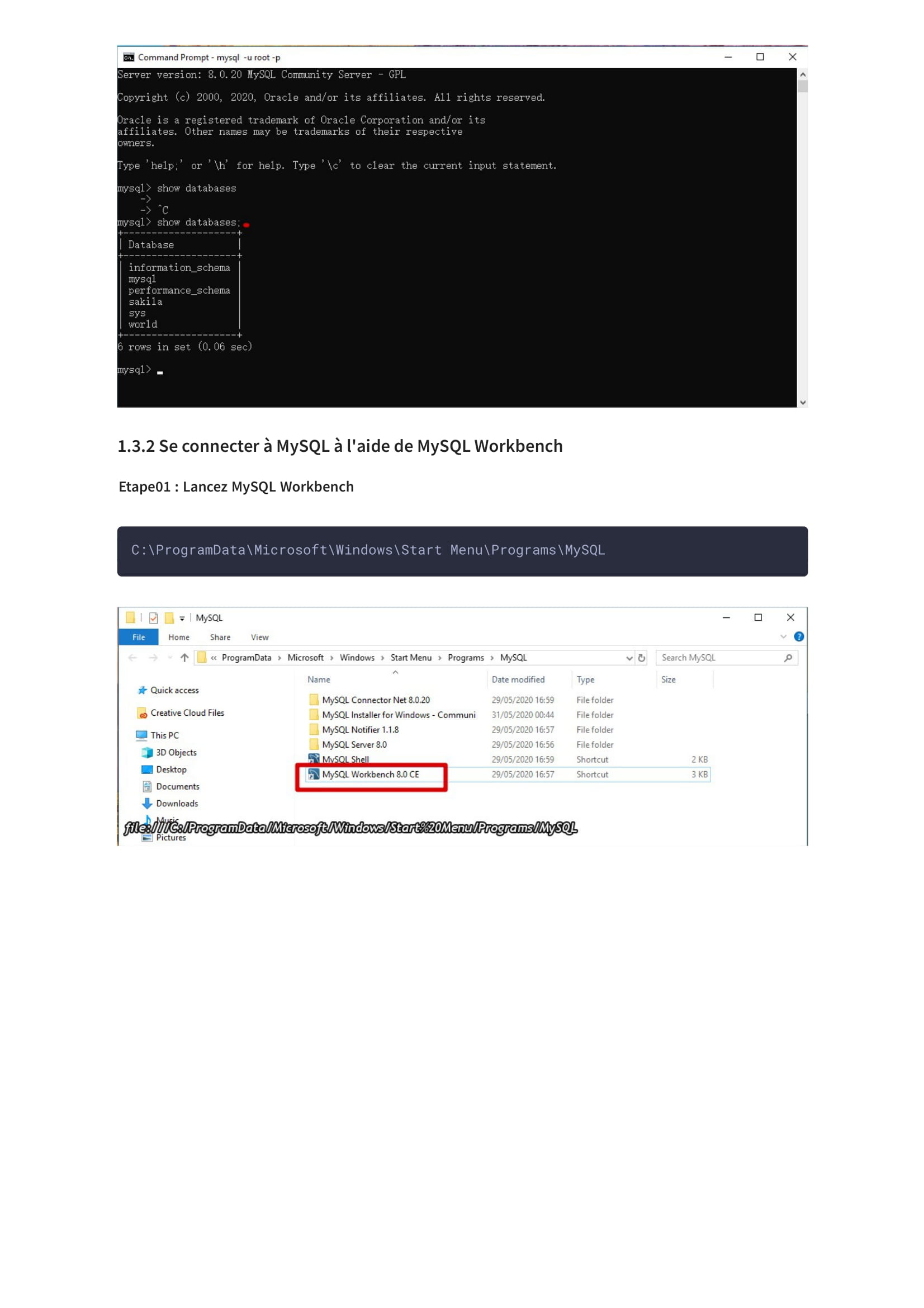The image size is (924, 1308).
Task: Click the search magnifier icon in Search MySQL
Action: [788, 658]
